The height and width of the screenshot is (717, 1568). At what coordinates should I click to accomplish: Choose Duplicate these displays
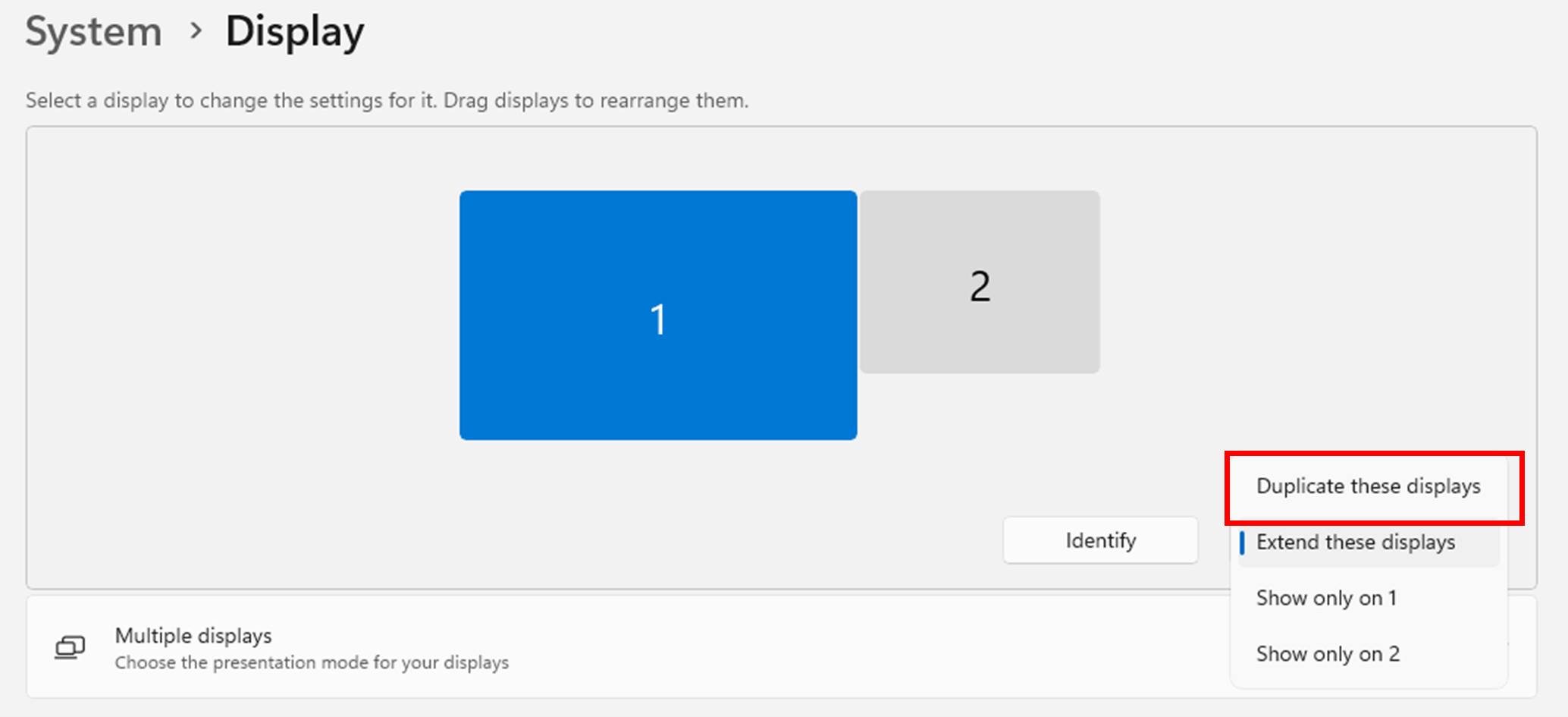point(1368,486)
